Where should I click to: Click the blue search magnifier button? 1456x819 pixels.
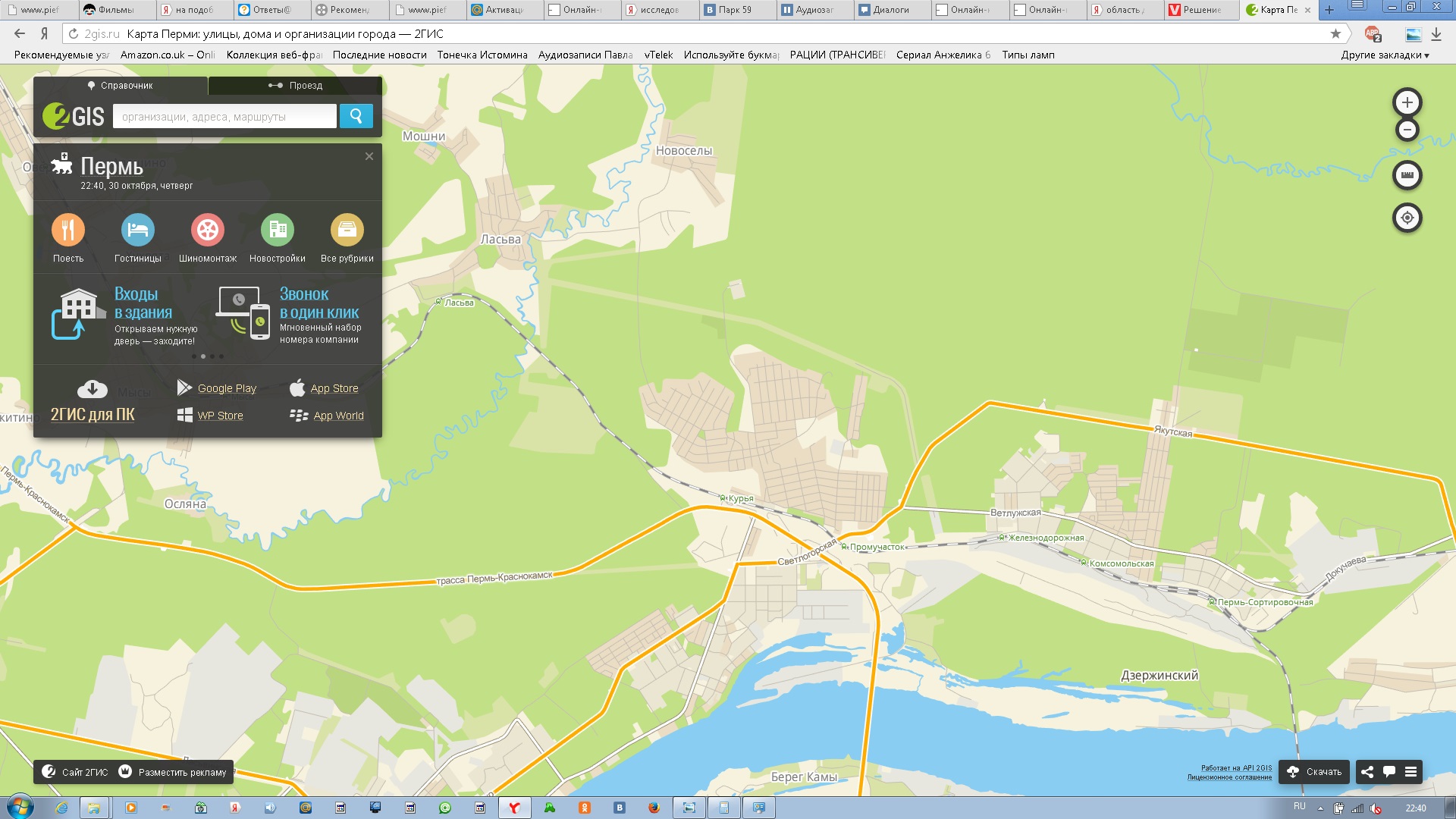coord(356,116)
